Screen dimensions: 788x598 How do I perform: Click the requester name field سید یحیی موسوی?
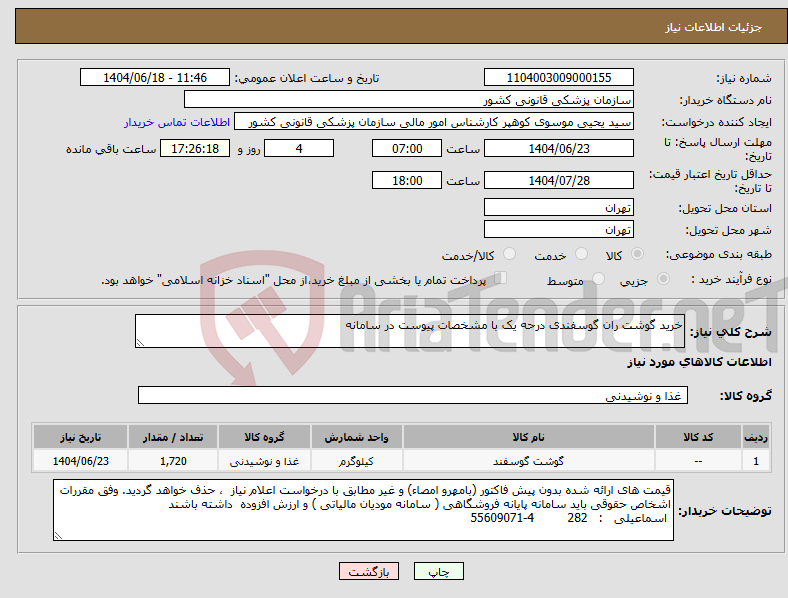[x=434, y=122]
